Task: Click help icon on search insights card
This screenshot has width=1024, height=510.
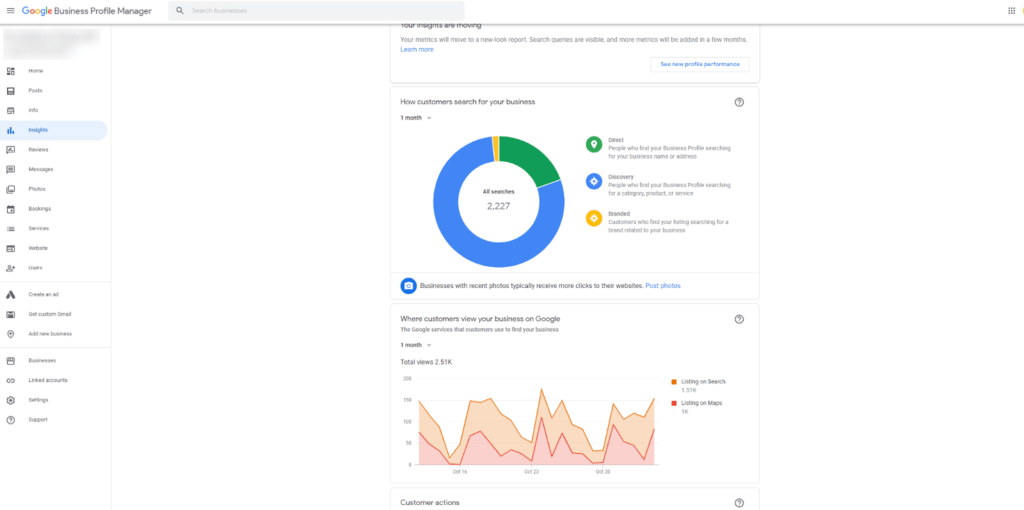Action: [739, 102]
